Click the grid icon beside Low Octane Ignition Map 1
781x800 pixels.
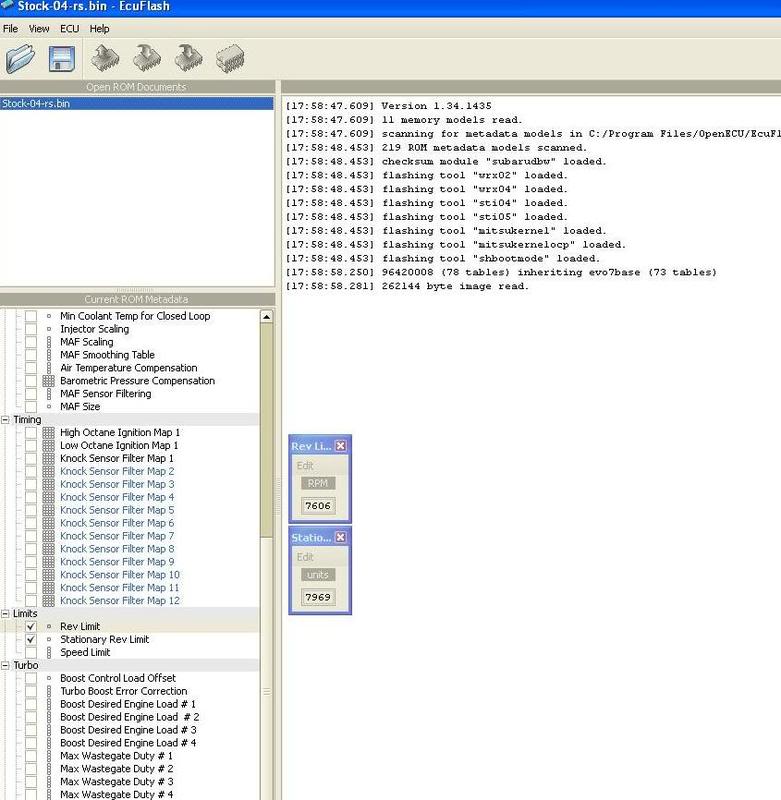pos(48,445)
